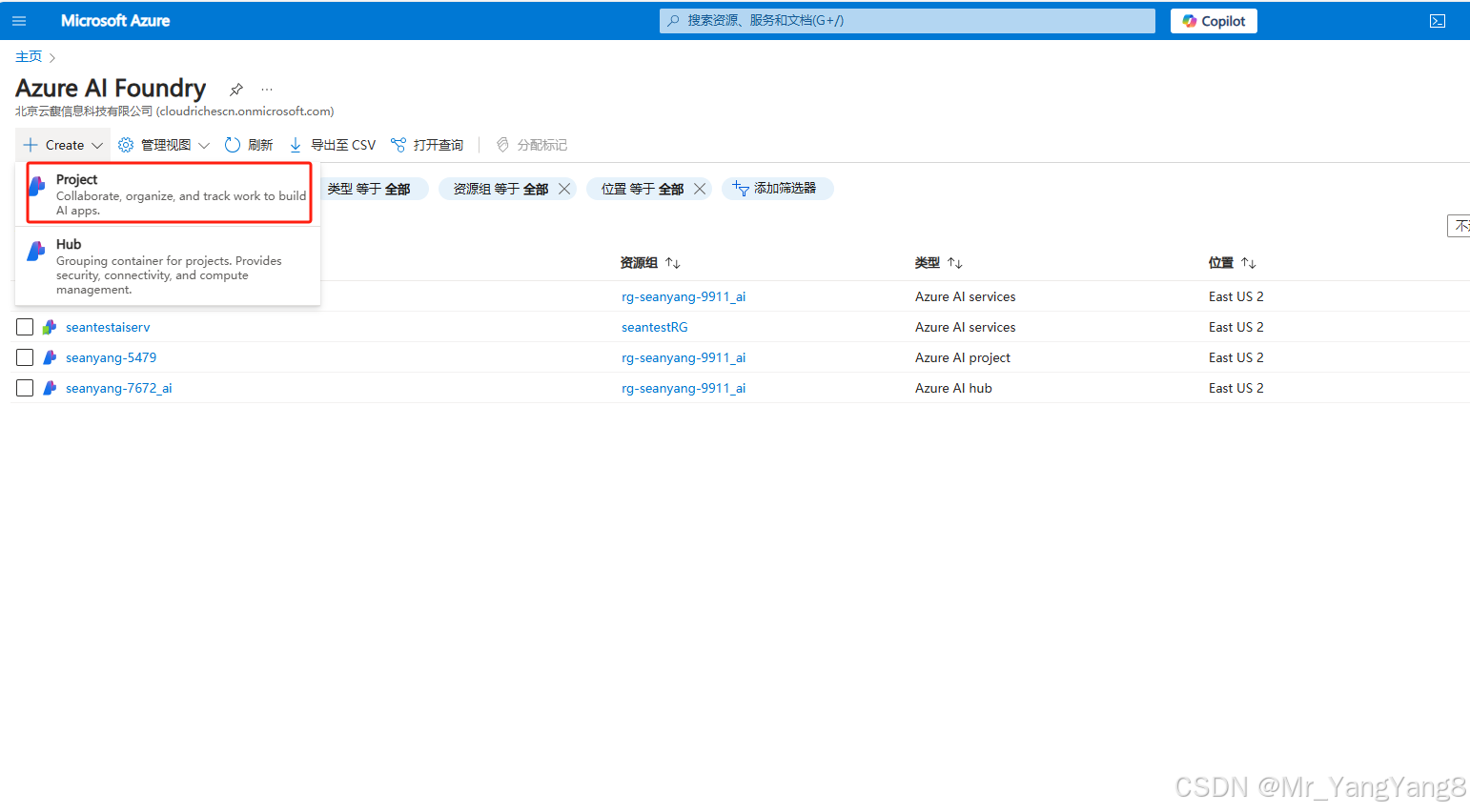Click the Hub menu item icon

coord(36,251)
